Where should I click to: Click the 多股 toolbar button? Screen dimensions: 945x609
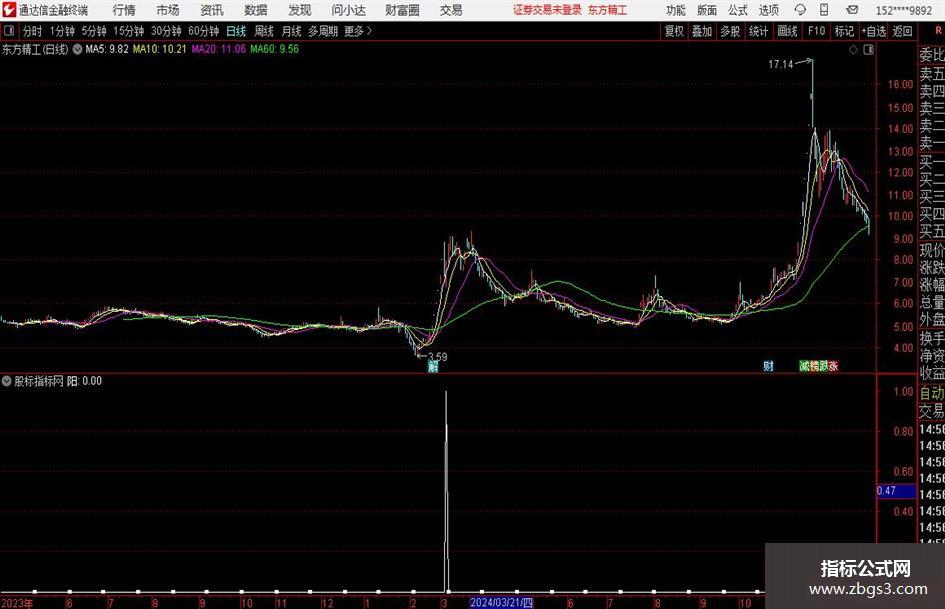(x=730, y=31)
